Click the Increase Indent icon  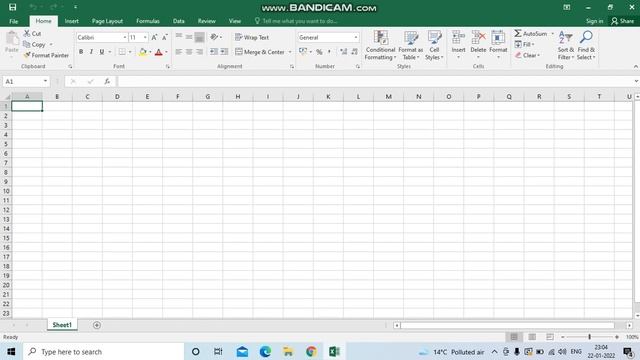pos(224,52)
